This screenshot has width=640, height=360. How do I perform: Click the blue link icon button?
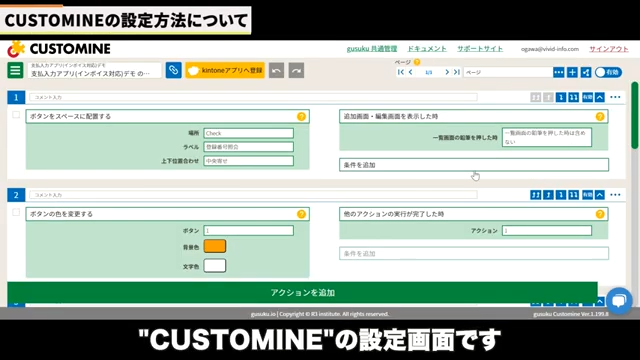(x=173, y=70)
